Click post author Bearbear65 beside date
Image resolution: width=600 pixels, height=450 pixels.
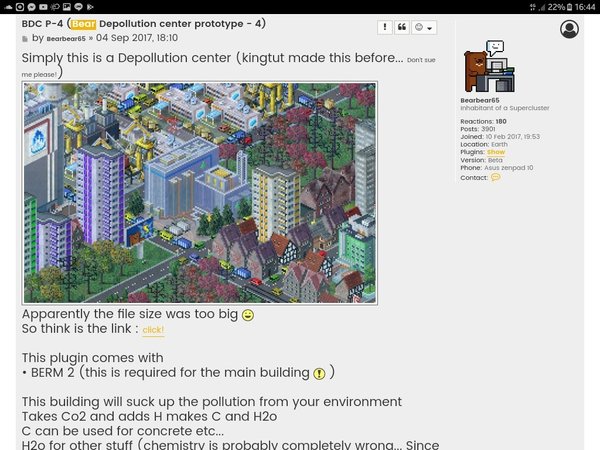(66, 39)
